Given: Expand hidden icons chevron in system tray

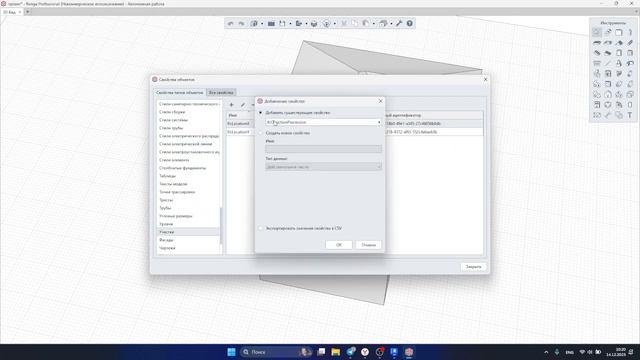Looking at the screenshot, I should click(x=547, y=352).
